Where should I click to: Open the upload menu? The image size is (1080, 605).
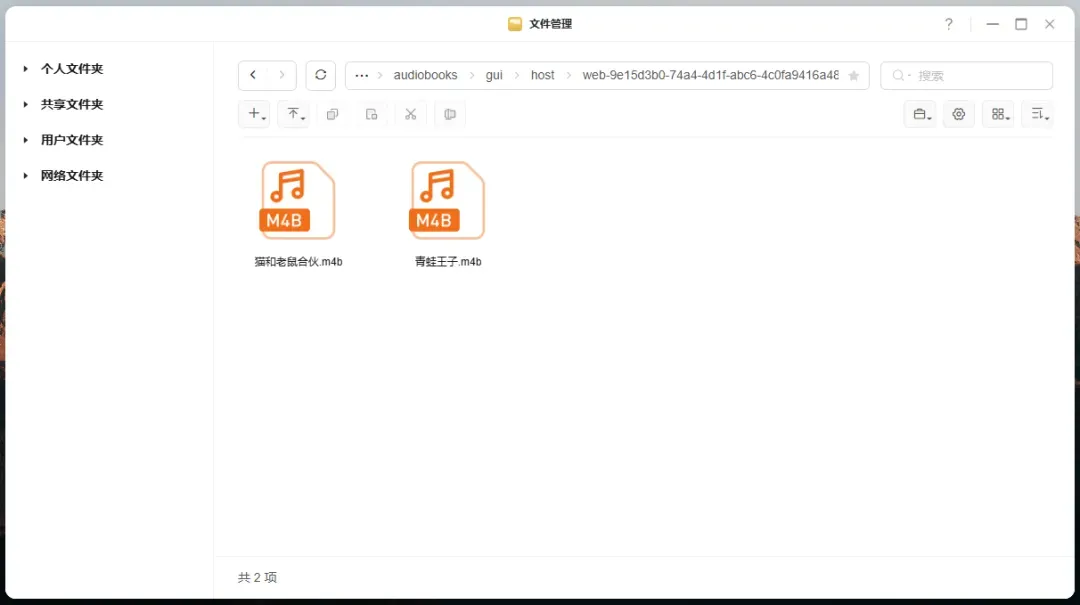pos(294,114)
